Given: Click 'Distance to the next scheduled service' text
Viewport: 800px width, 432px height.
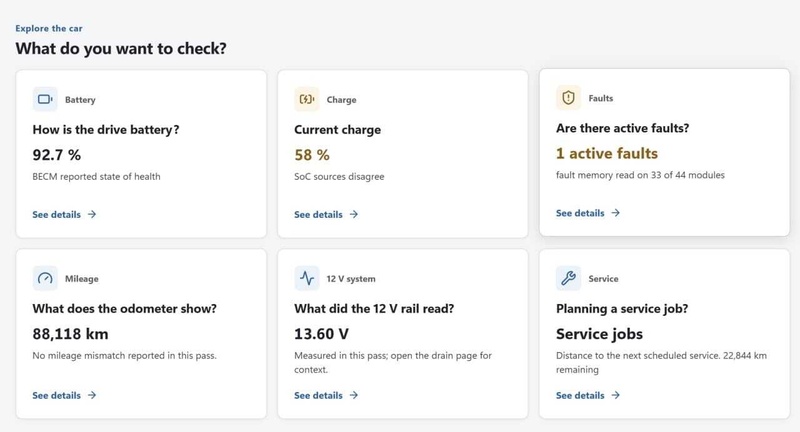Looking at the screenshot, I should coord(661,362).
